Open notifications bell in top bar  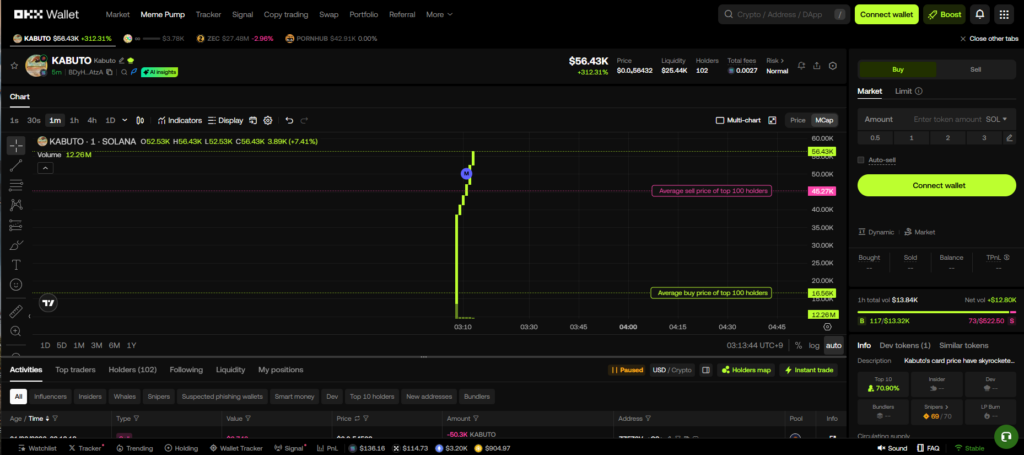(x=979, y=14)
